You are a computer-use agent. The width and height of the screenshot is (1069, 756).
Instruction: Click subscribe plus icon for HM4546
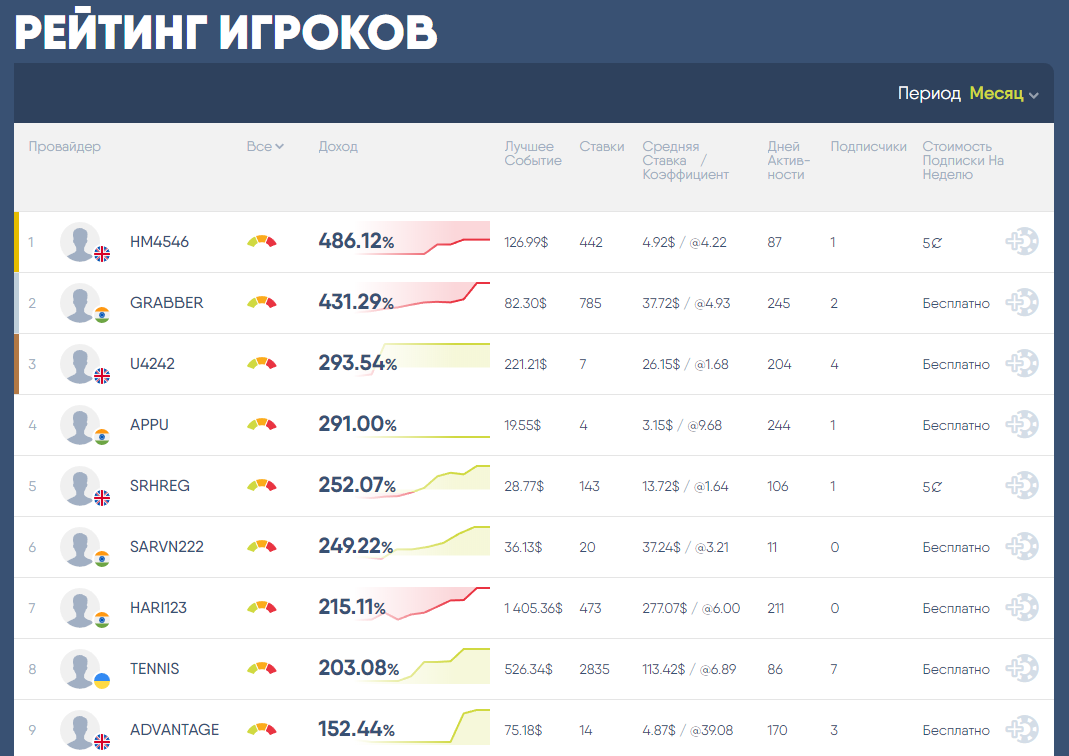tap(1021, 242)
